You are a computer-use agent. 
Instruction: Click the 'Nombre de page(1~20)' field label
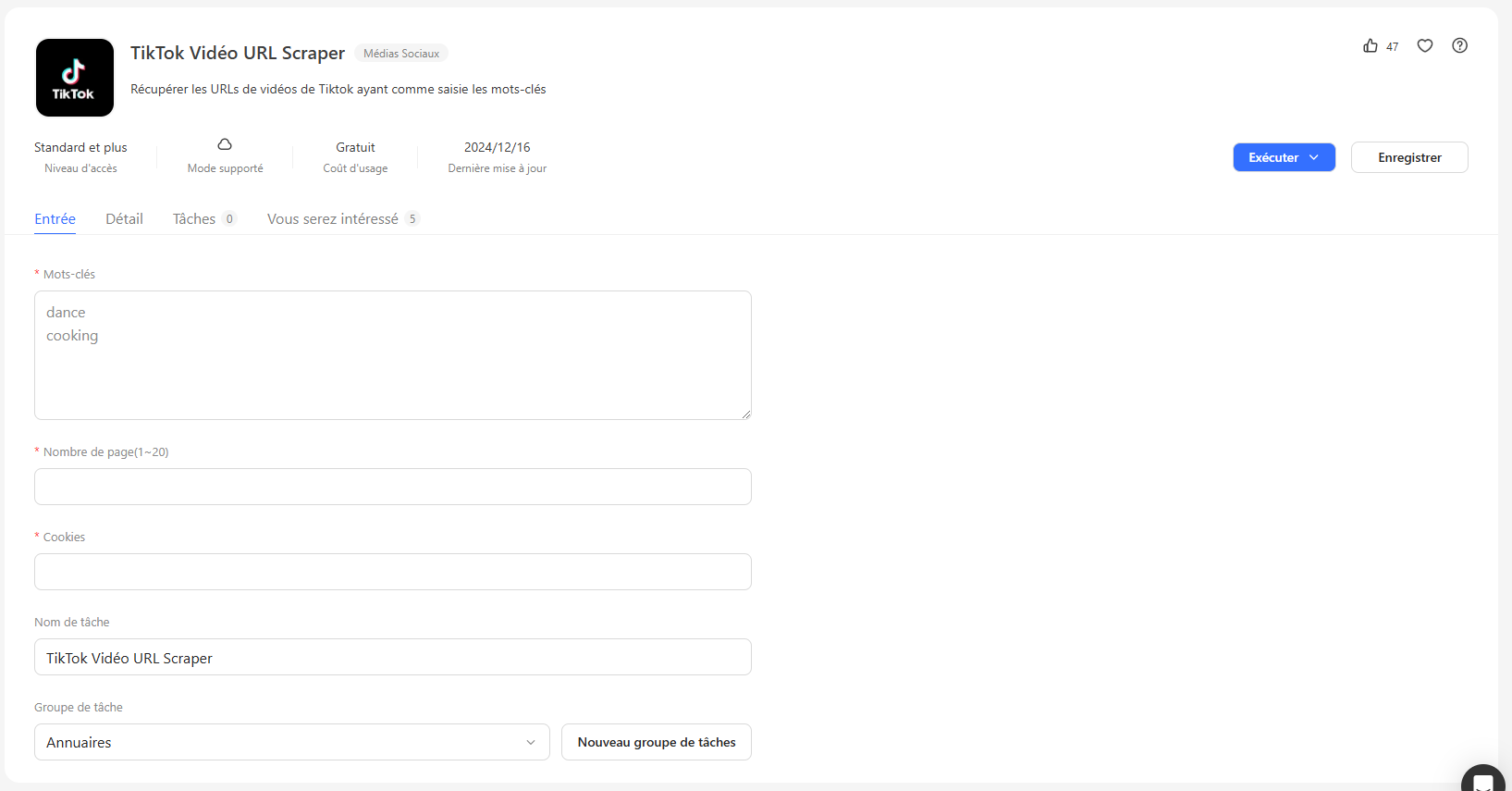105,452
